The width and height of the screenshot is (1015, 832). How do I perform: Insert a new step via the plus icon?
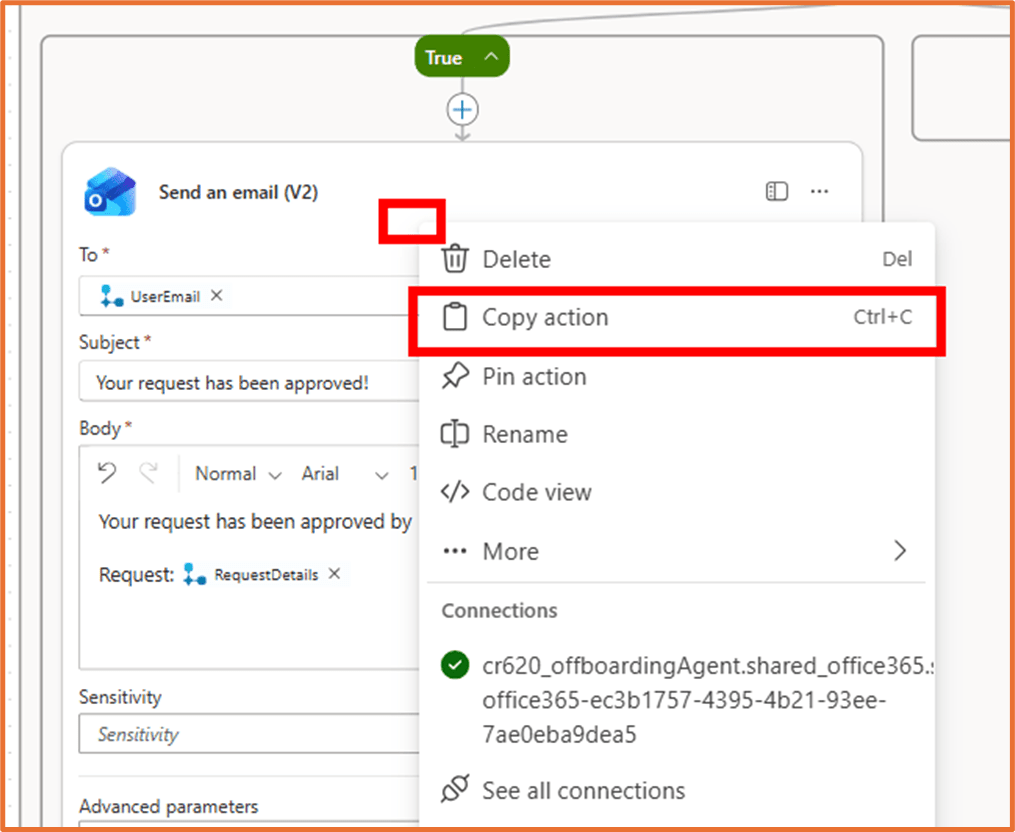pos(461,110)
